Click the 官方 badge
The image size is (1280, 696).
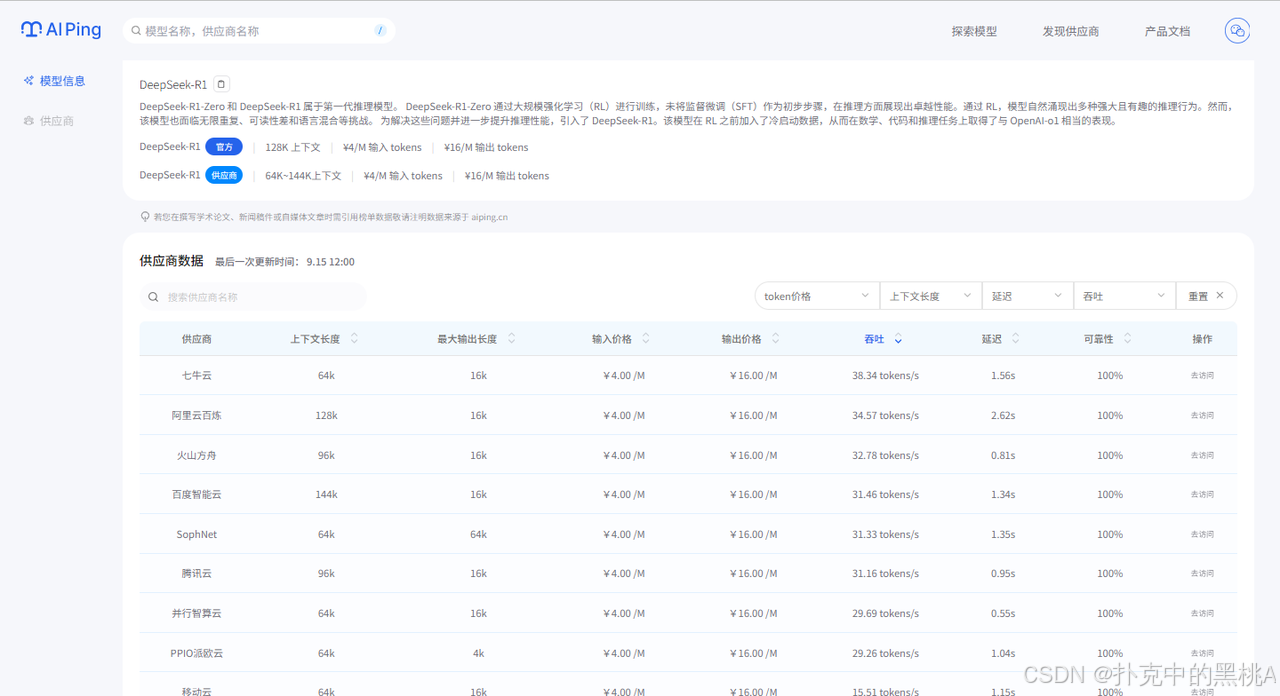pos(224,147)
